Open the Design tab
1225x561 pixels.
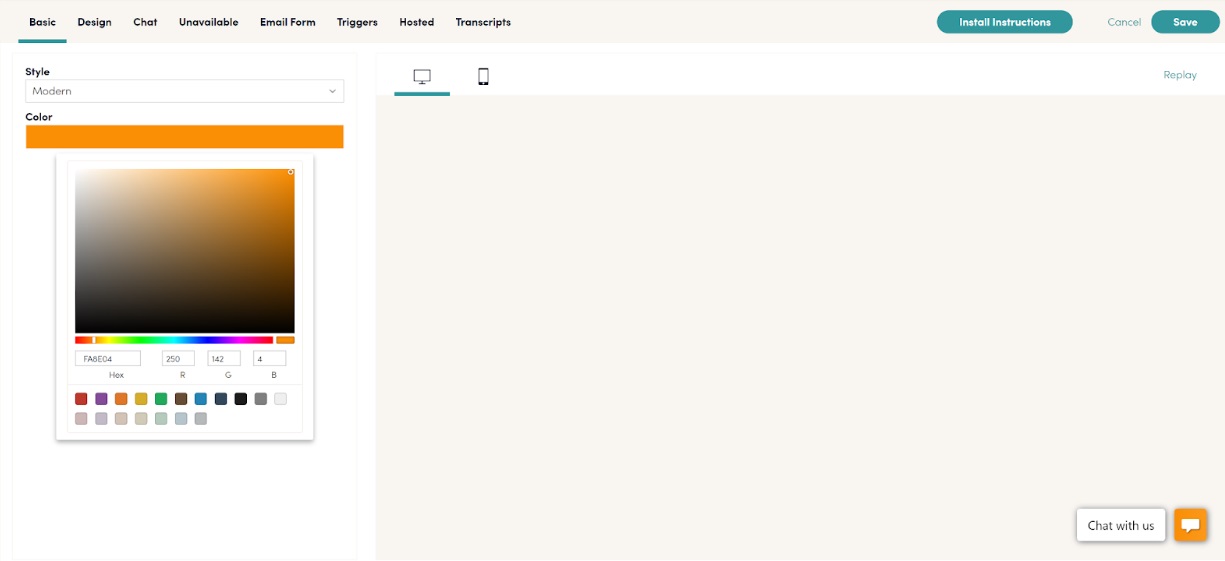pyautogui.click(x=94, y=22)
